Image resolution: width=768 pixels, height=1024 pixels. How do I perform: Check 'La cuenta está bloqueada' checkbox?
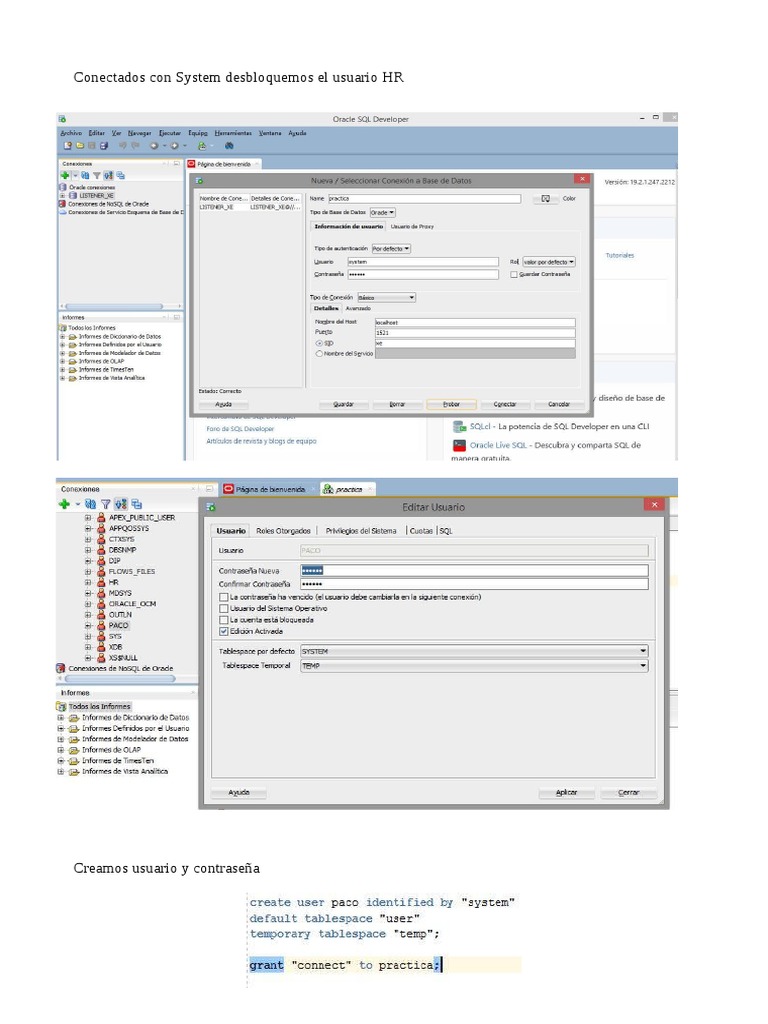pos(224,620)
